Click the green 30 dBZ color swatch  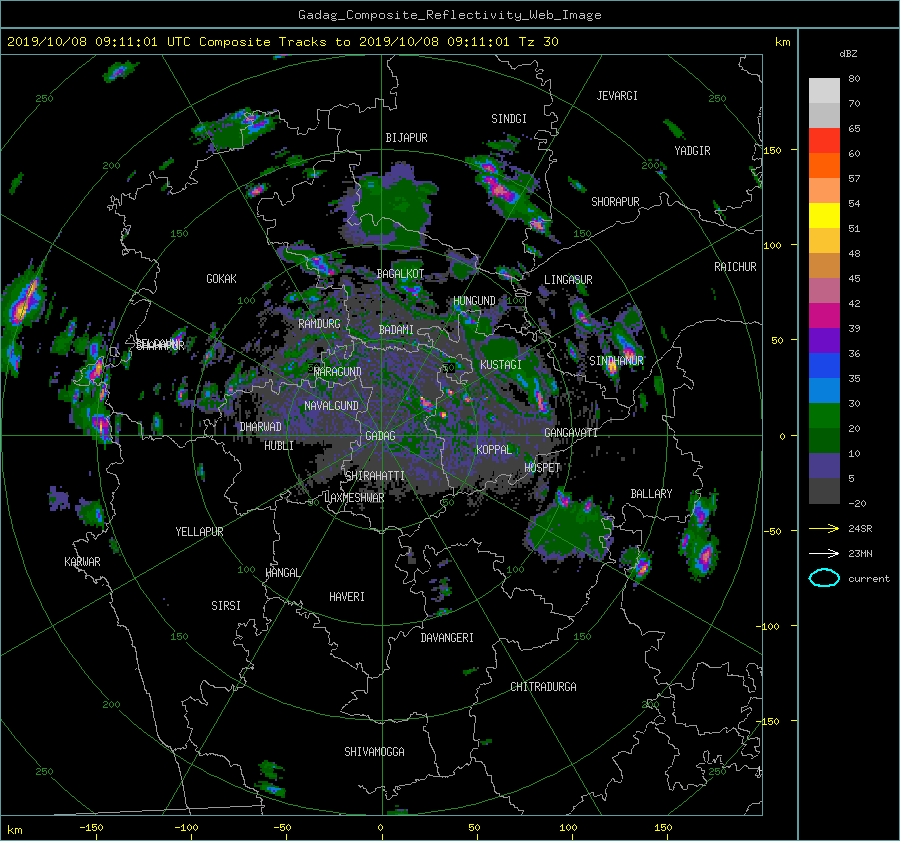pos(824,416)
